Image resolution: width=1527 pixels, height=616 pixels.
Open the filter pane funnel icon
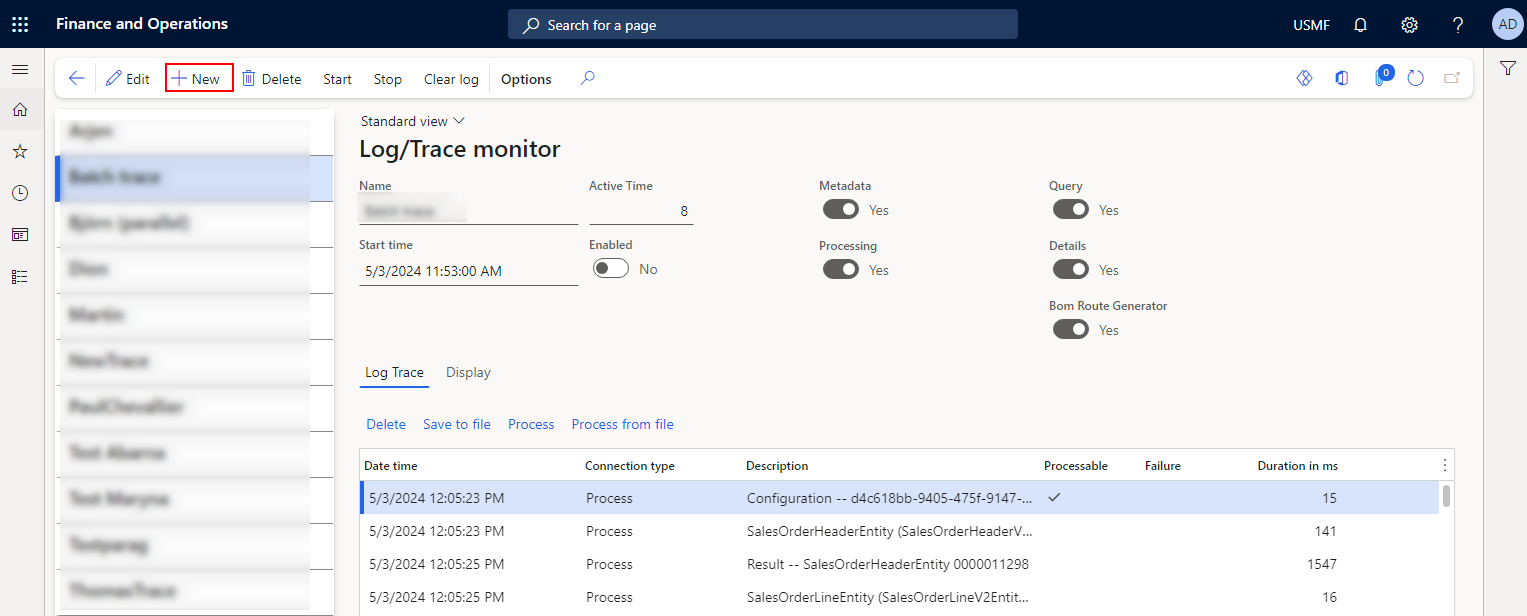(1507, 68)
